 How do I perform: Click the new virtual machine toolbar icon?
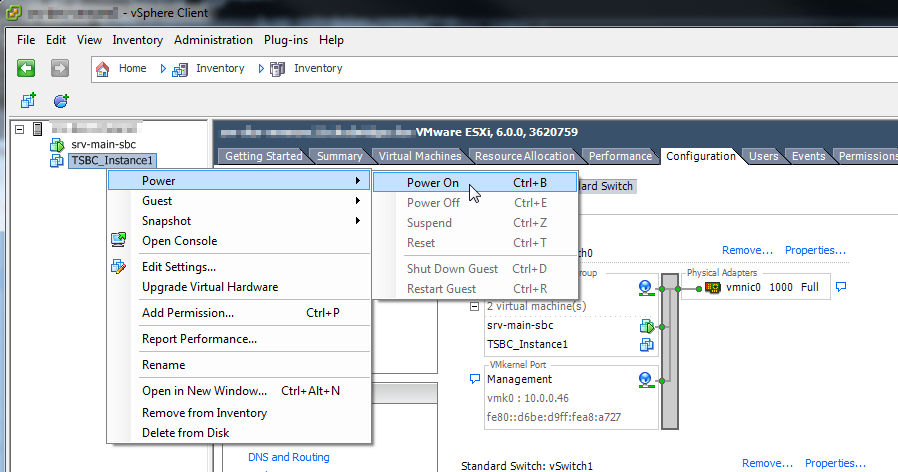point(28,101)
